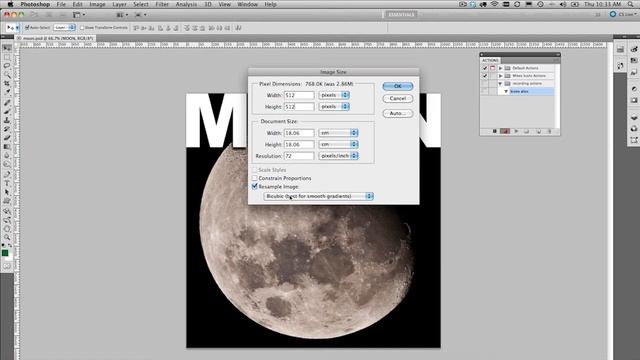Click align left edges in options bar

pyautogui.click(x=160, y=28)
